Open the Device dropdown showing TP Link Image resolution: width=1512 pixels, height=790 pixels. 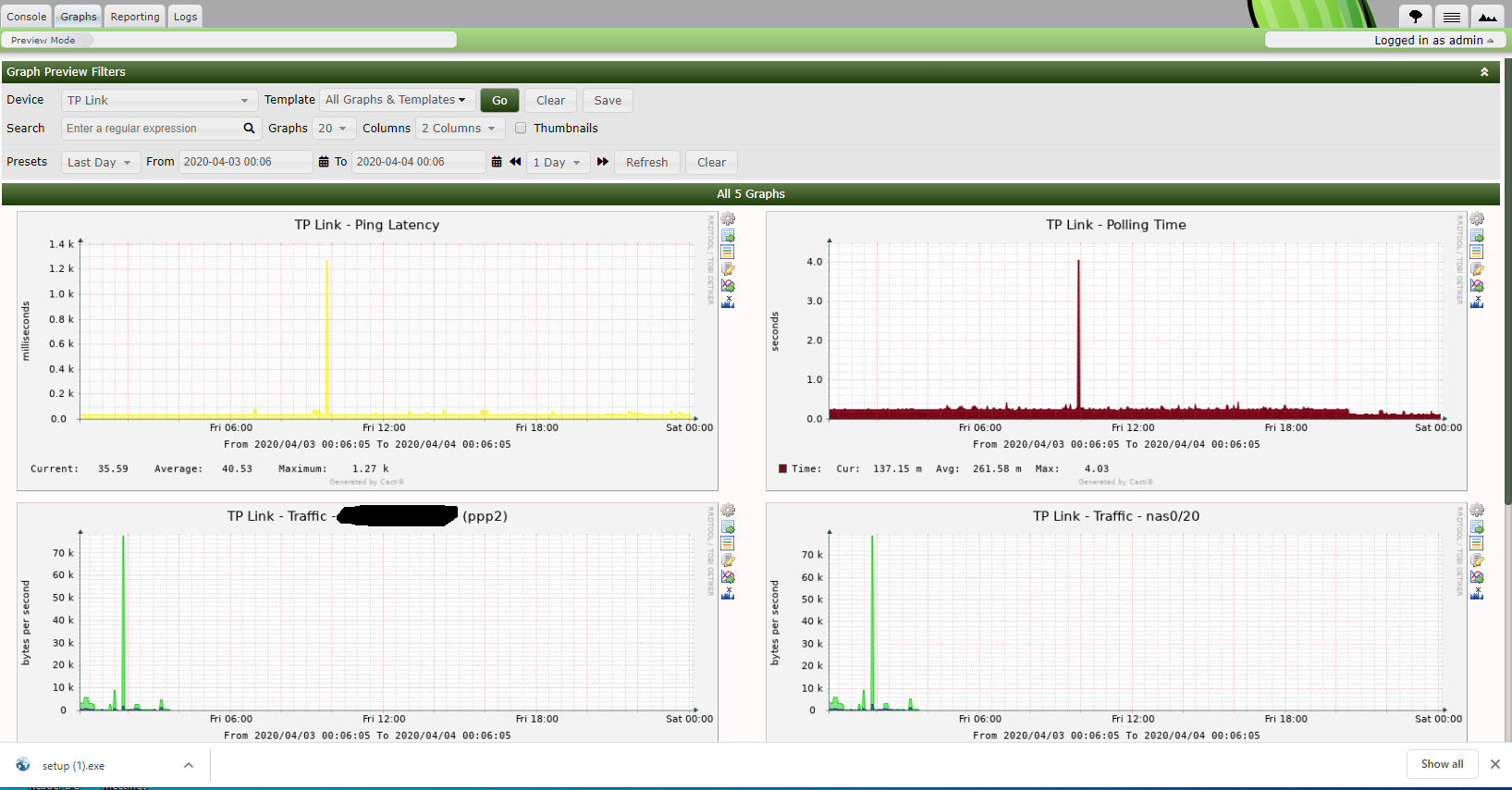point(158,100)
